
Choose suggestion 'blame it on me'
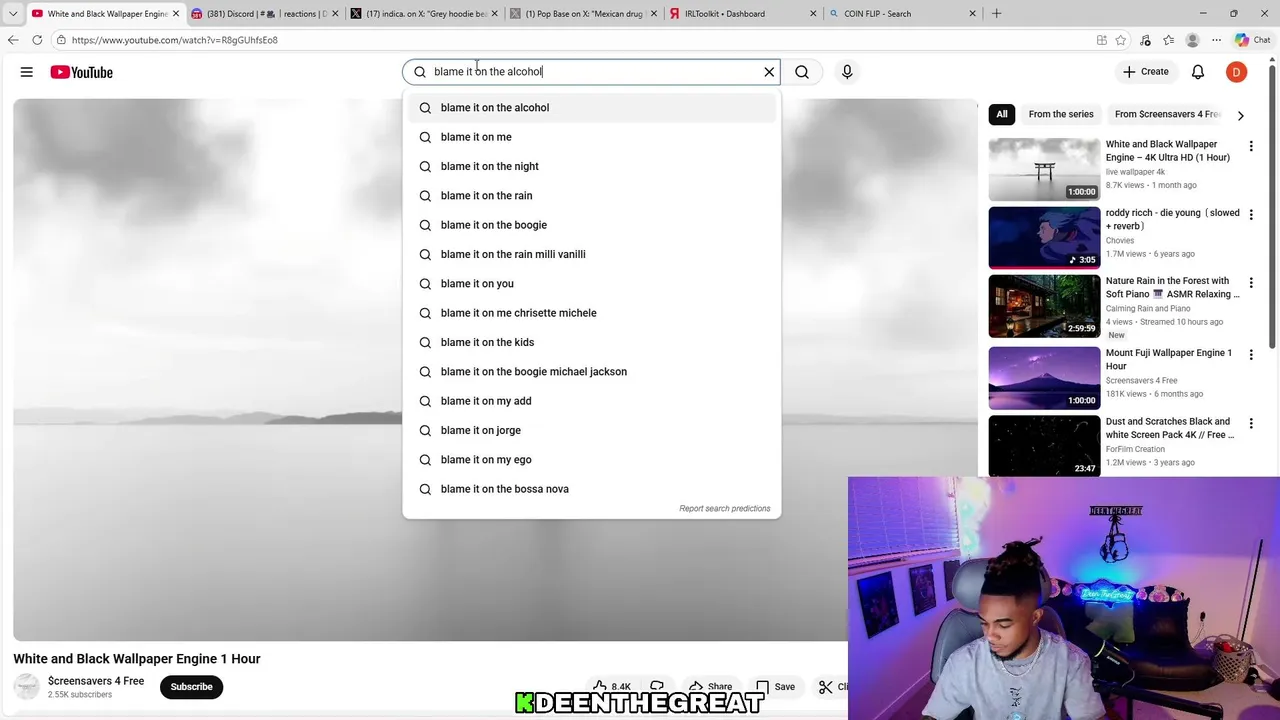tap(591, 137)
